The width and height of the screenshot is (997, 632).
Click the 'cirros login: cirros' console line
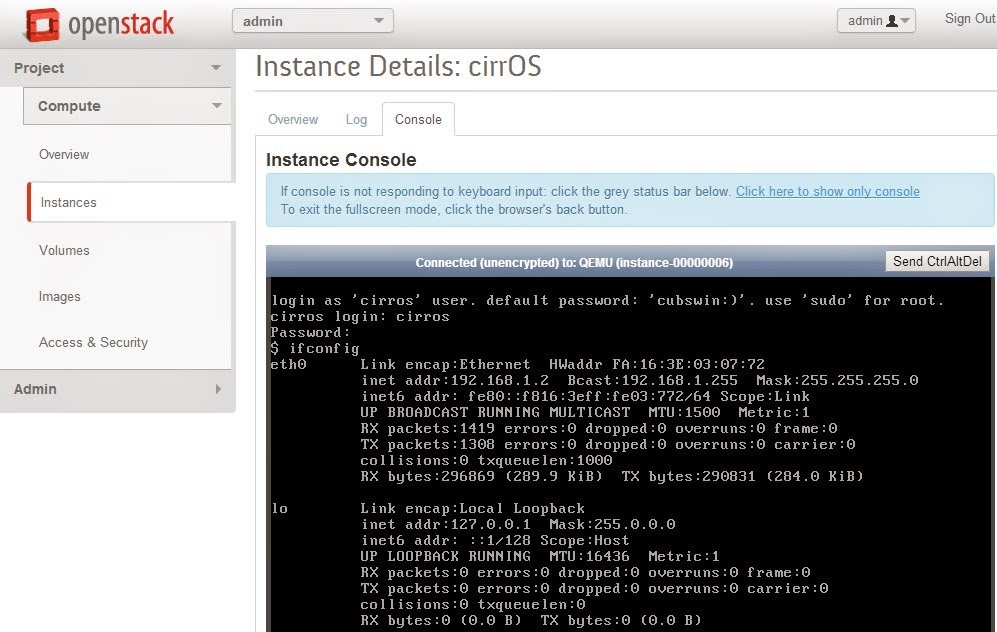(x=359, y=317)
